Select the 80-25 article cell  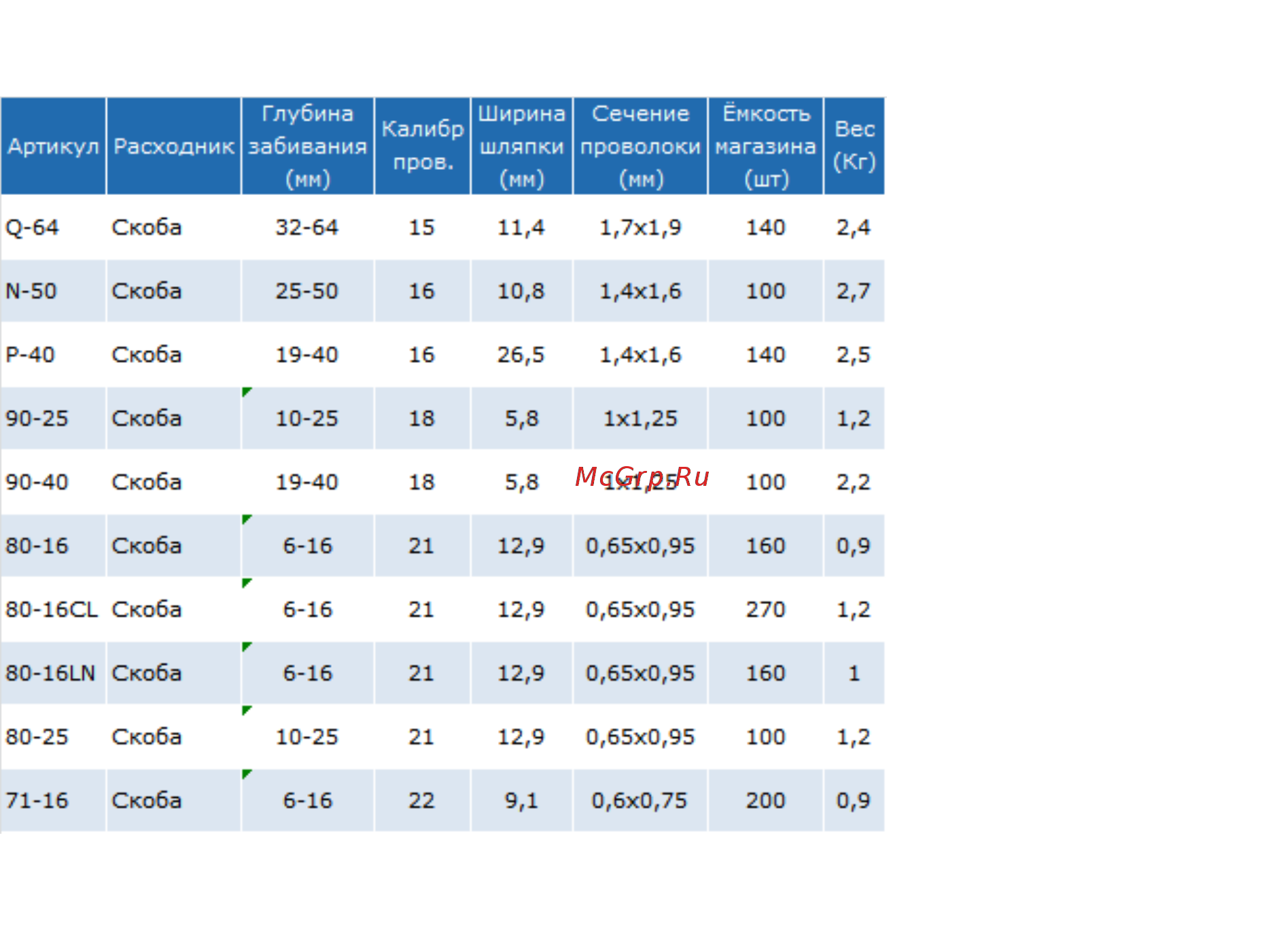[53, 737]
